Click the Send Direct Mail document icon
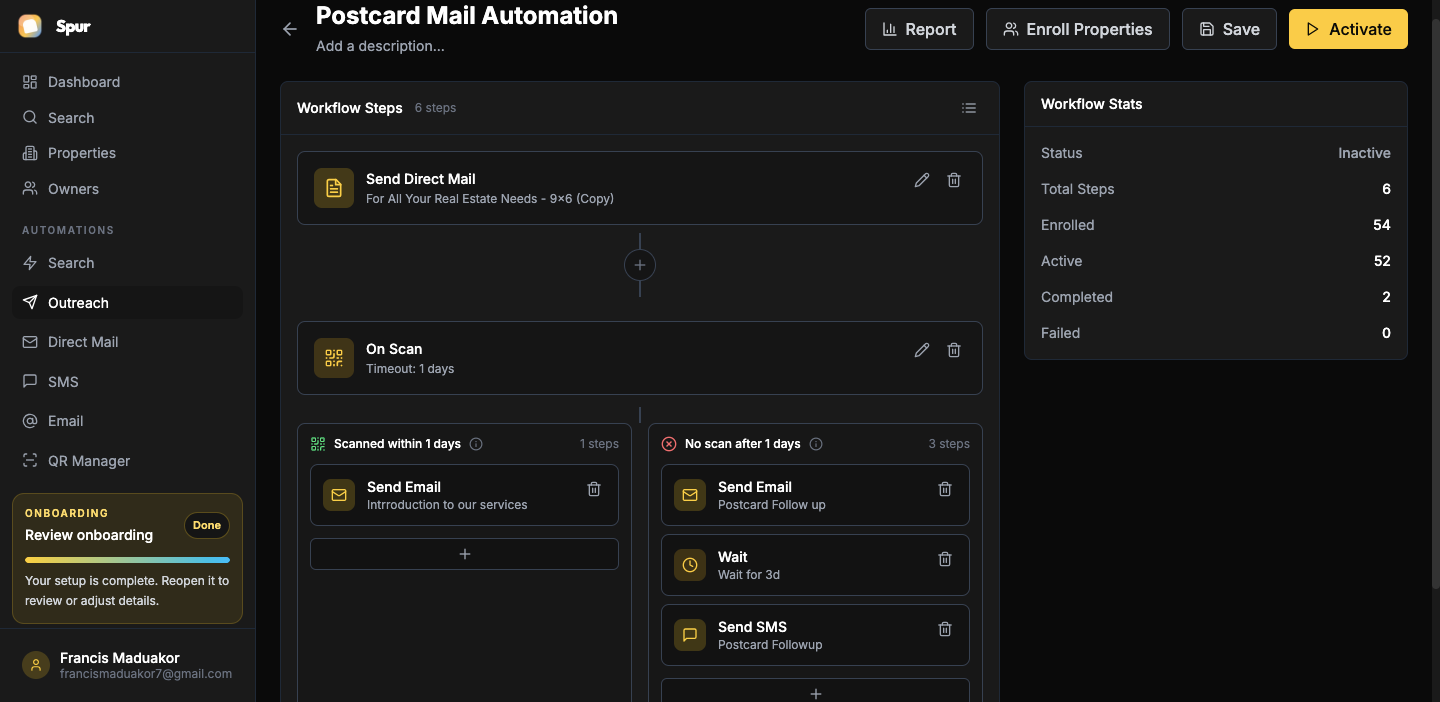 click(334, 188)
